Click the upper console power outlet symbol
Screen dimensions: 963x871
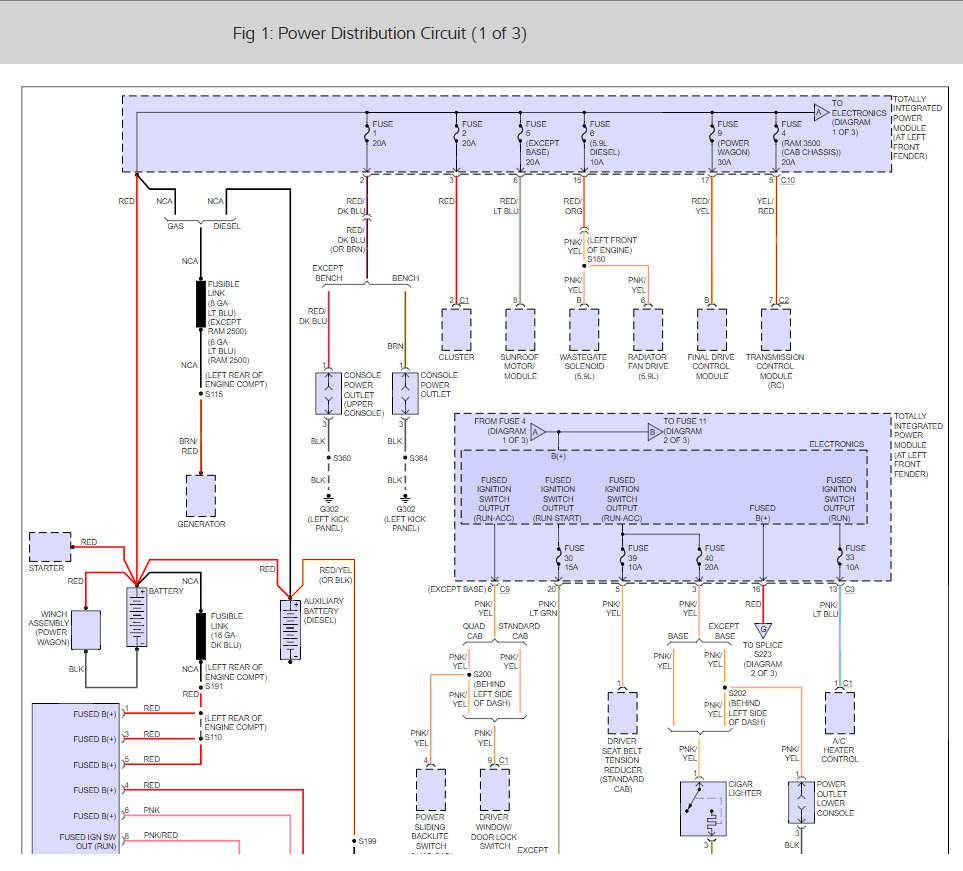(x=329, y=393)
